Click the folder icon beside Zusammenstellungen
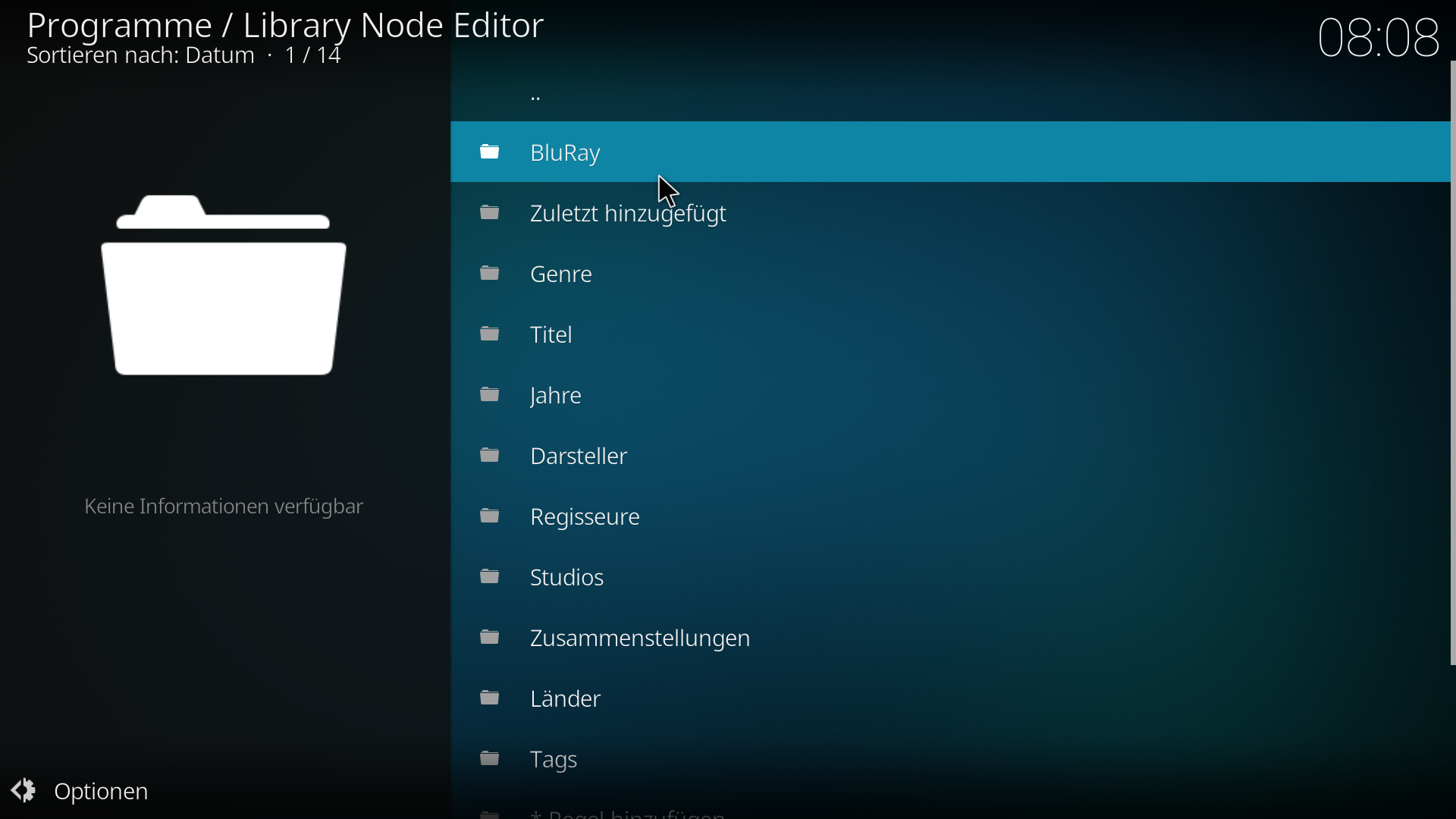Screen dimensions: 1456x819 (491, 638)
